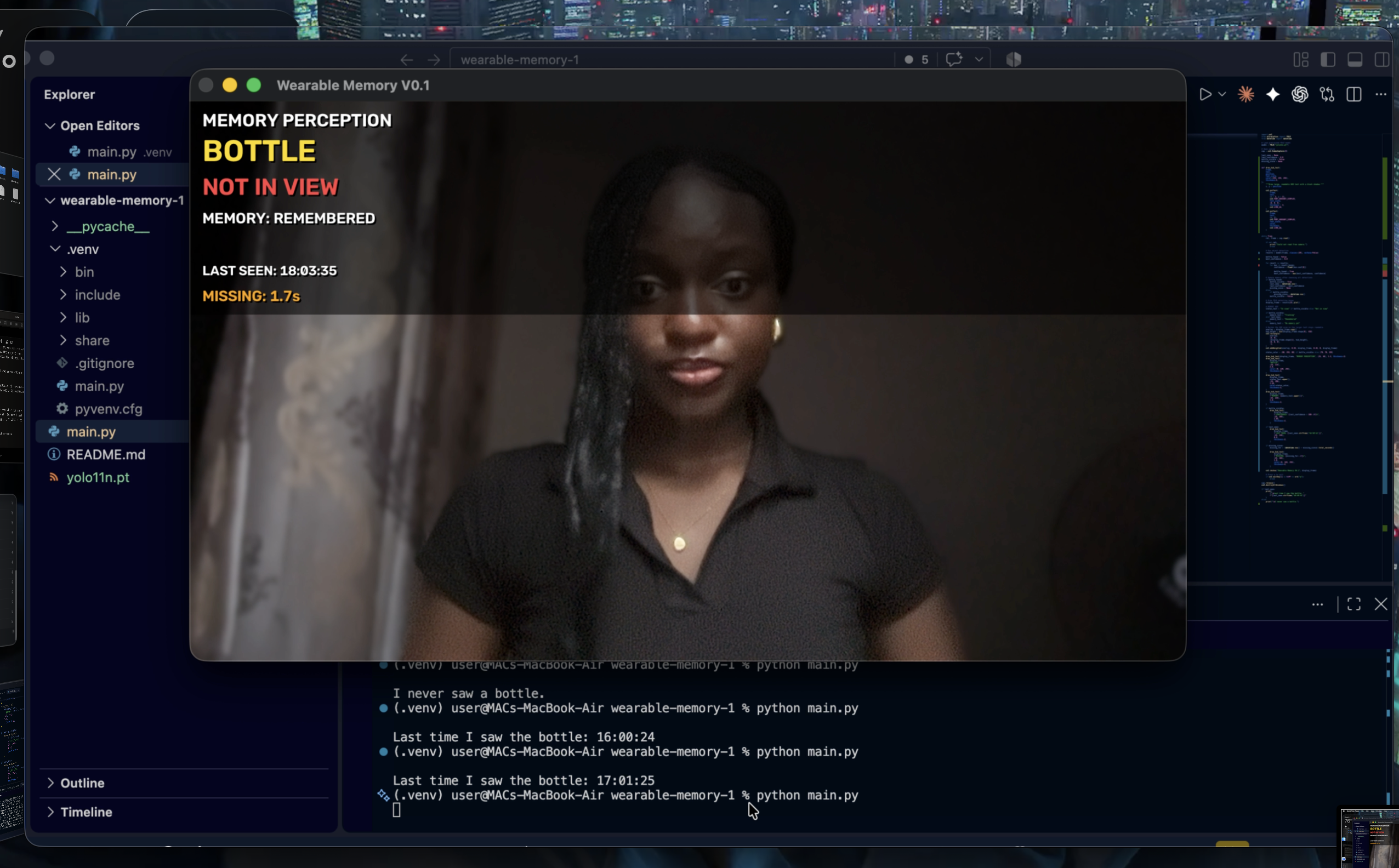Click the white four-point sparkle icon
This screenshot has height=868, width=1399.
[x=1273, y=94]
